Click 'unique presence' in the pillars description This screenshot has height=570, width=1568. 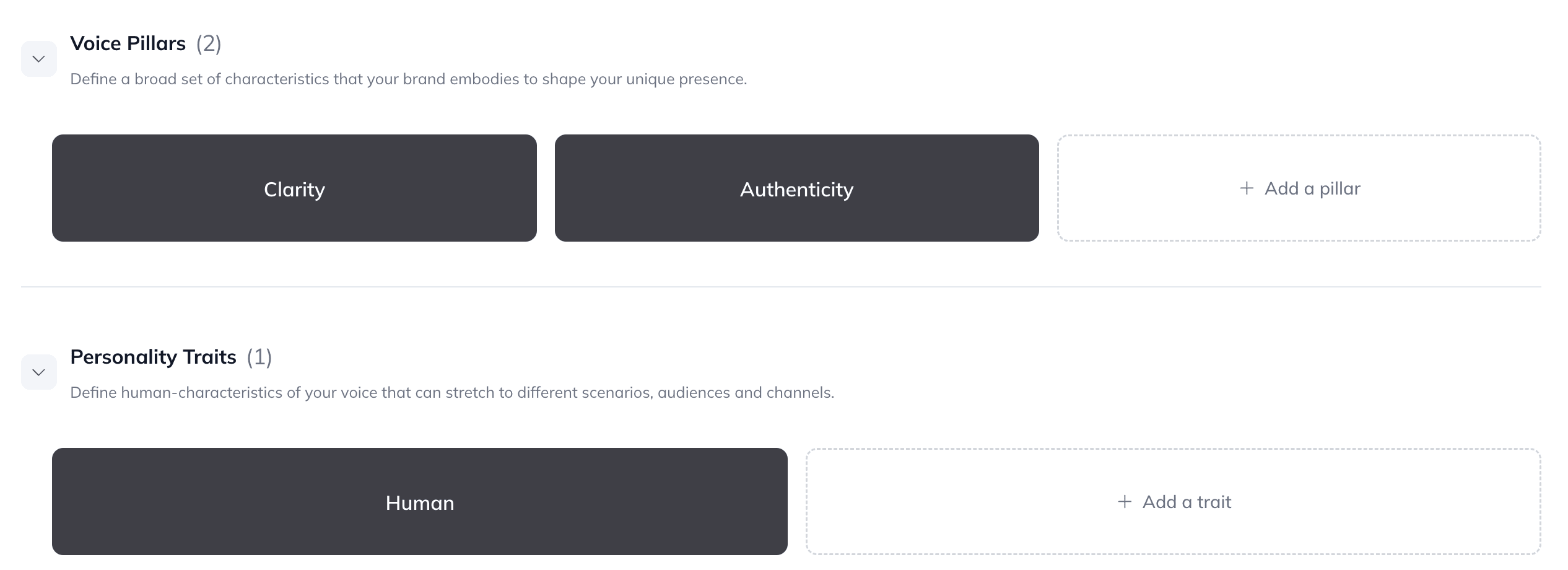tap(686, 79)
